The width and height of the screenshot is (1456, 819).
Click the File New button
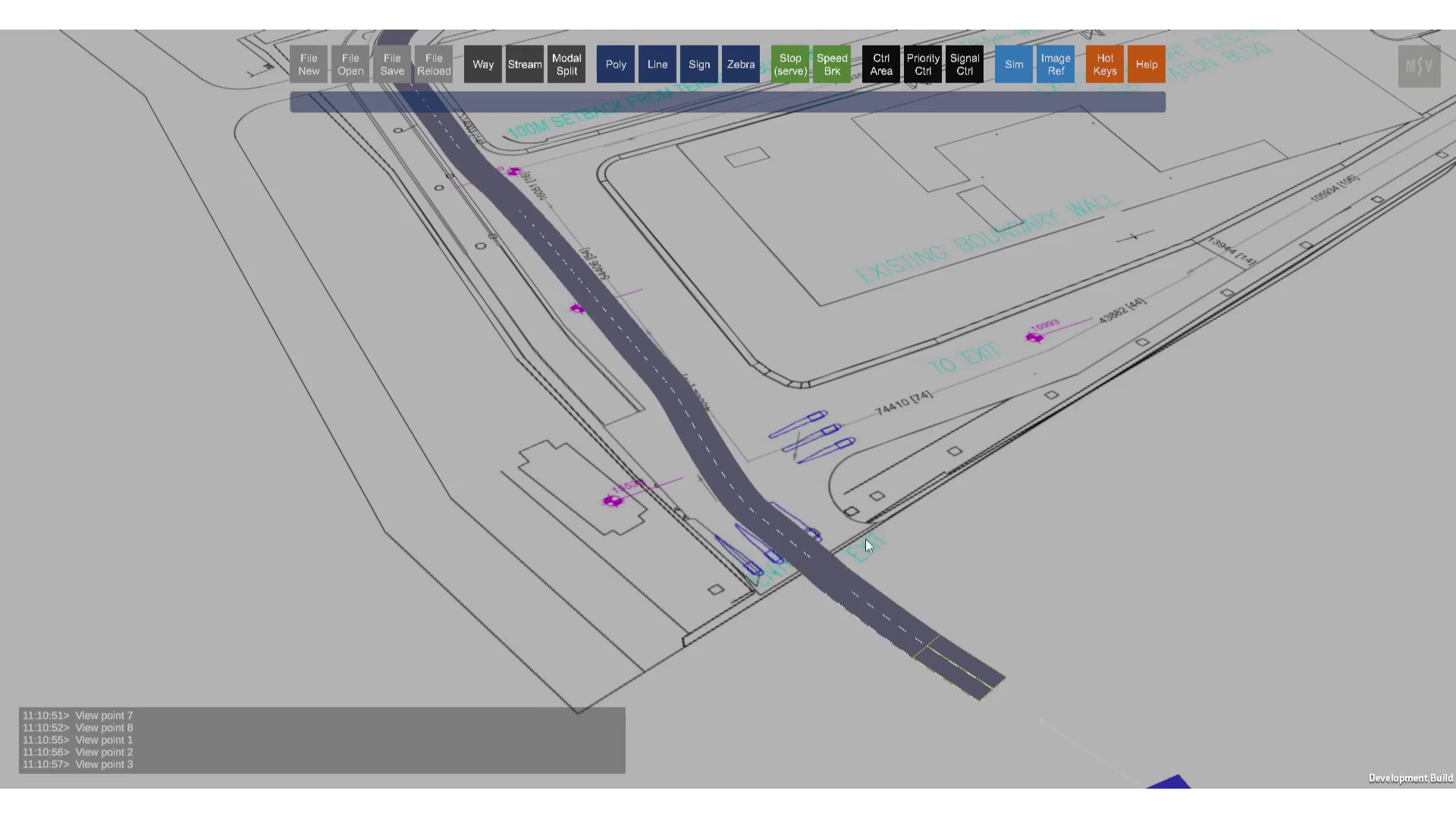309,64
